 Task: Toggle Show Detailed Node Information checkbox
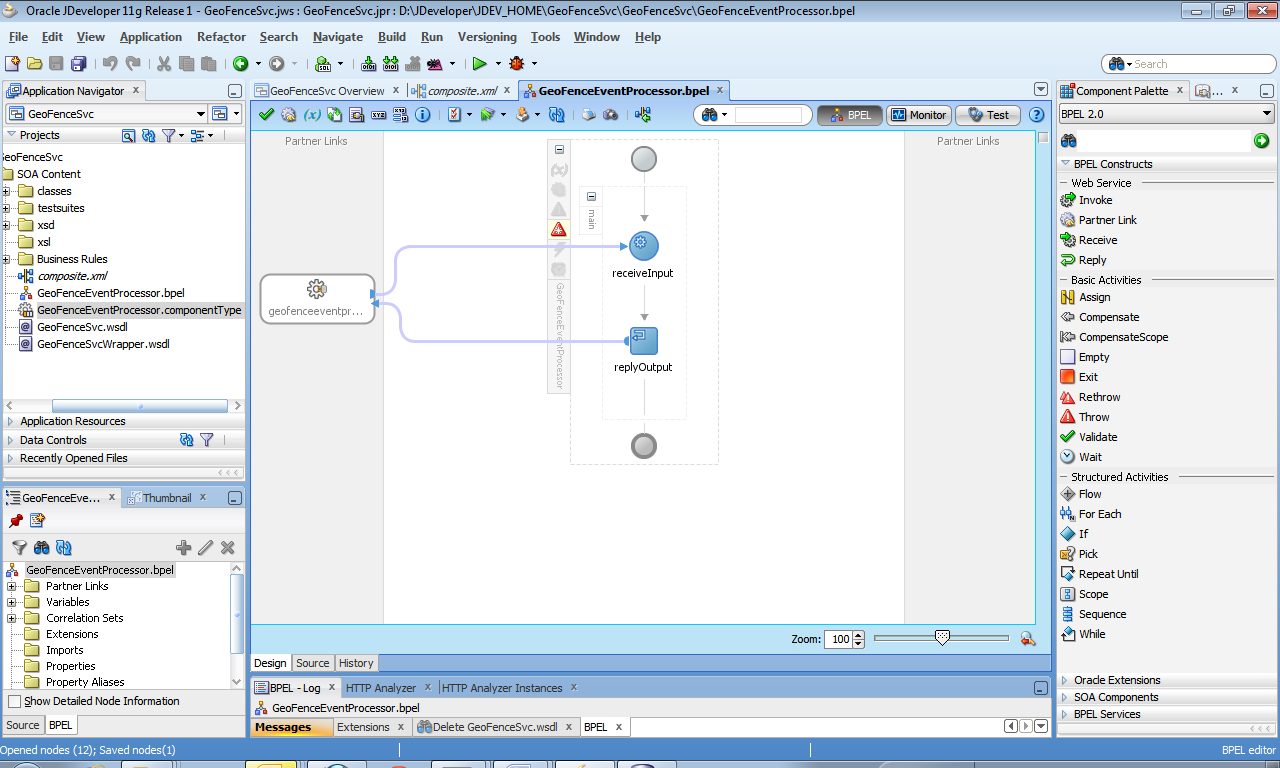tap(15, 702)
